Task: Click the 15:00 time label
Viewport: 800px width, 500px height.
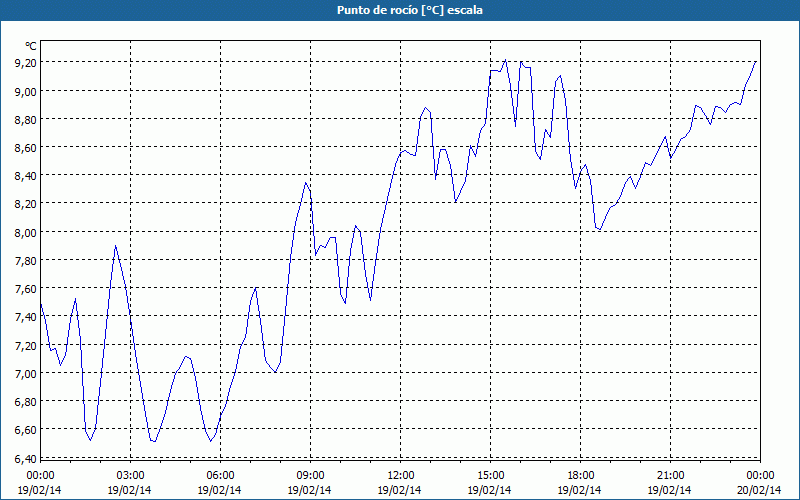Action: pyautogui.click(x=490, y=475)
